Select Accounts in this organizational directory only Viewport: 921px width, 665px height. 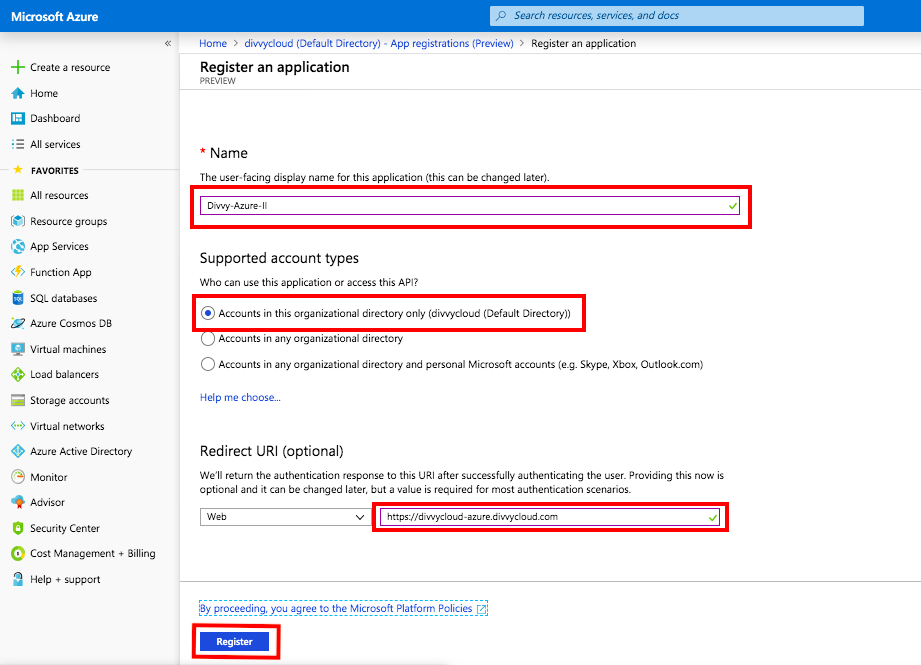point(207,313)
